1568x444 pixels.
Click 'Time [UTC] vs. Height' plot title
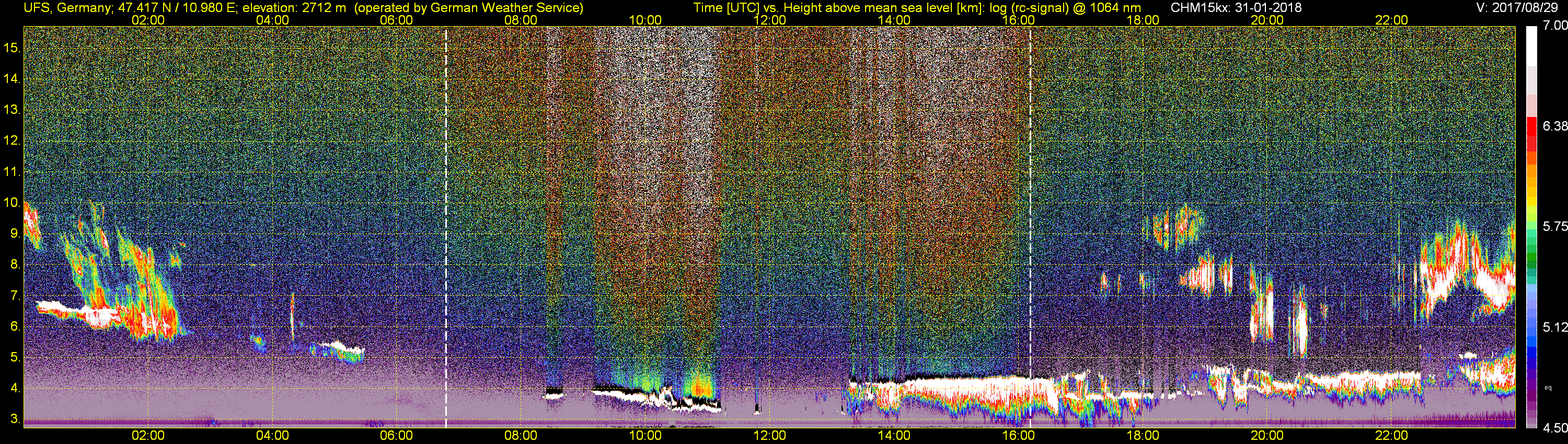757,8
